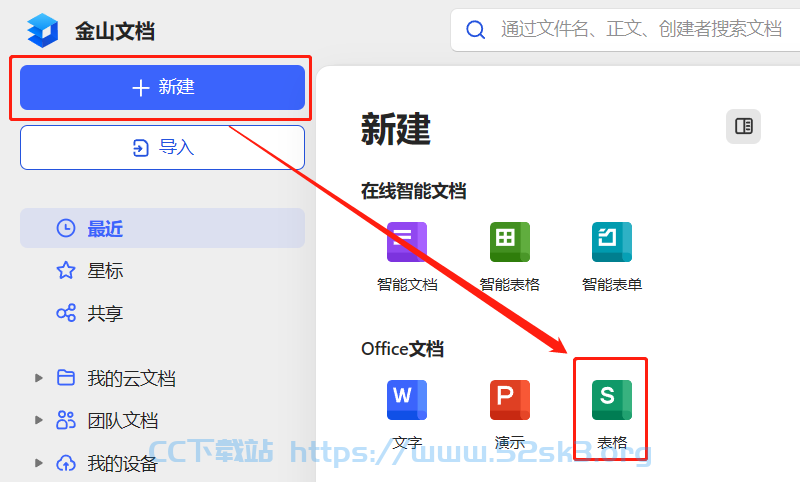Screen dimensions: 800x482
Task: Toggle the side panel layout icon
Action: tap(743, 126)
